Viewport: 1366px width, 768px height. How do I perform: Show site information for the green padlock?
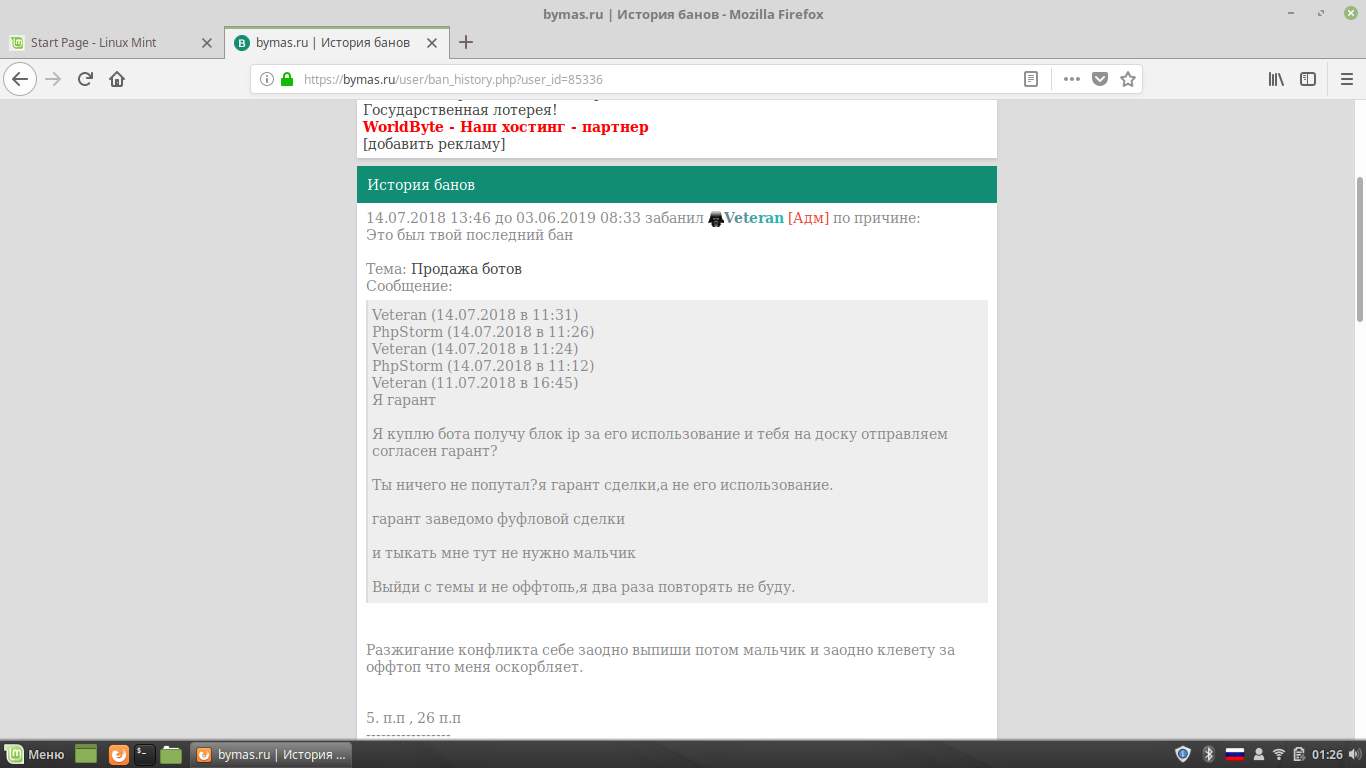(287, 79)
